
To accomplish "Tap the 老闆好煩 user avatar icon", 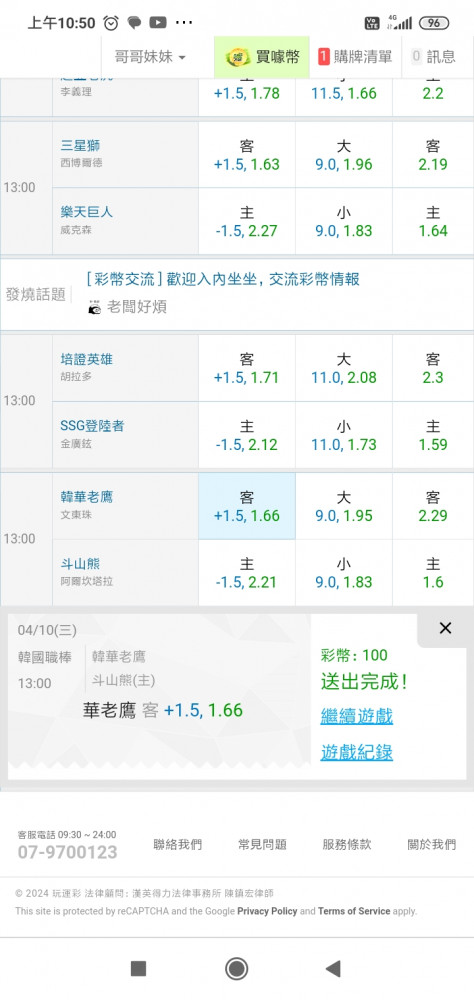I will (x=95, y=307).
